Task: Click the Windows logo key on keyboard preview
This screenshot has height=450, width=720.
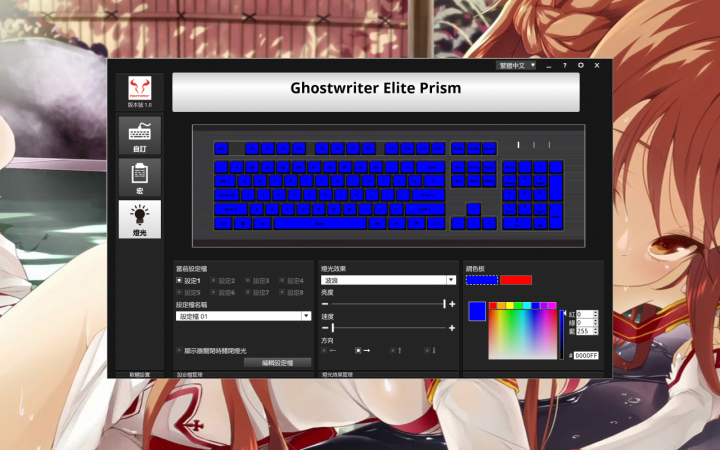Action: tap(243, 223)
